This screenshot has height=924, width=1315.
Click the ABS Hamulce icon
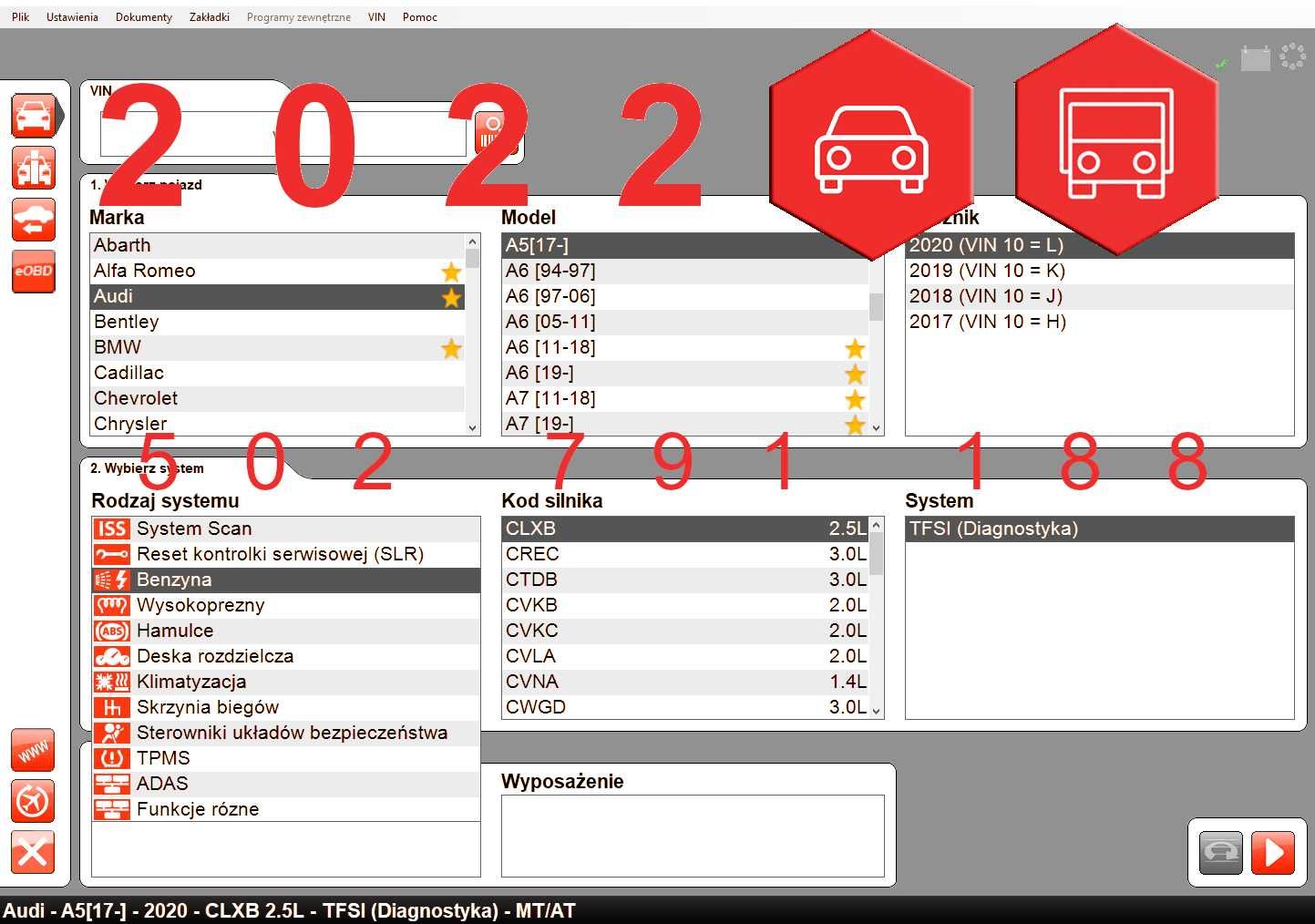pos(112,631)
